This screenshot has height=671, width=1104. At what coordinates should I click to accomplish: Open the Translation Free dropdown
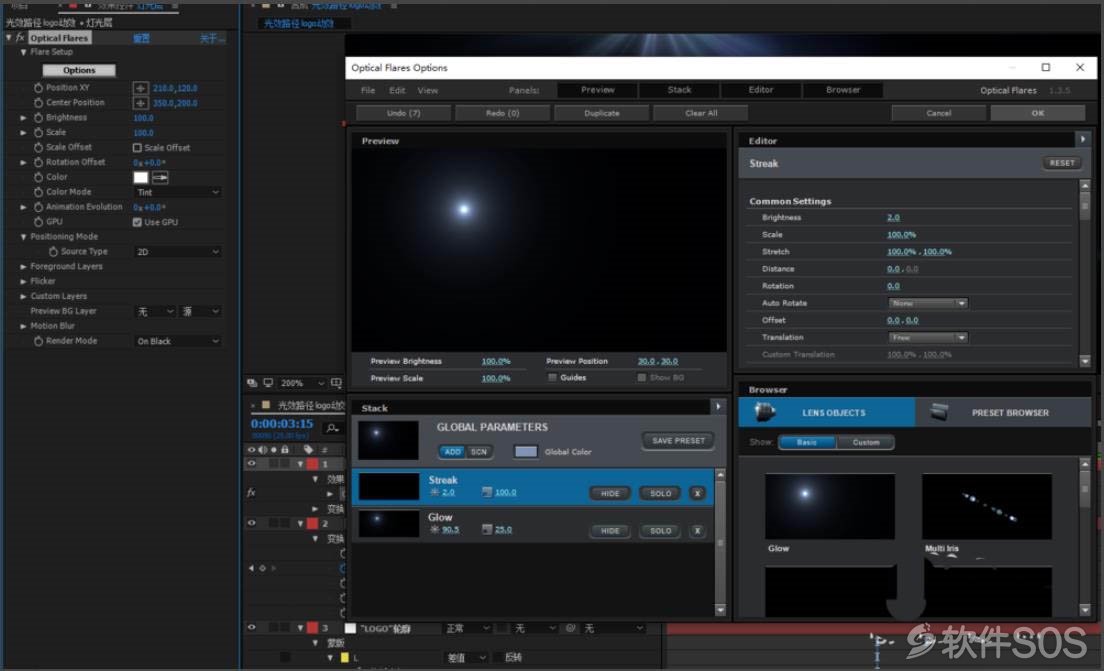point(927,338)
